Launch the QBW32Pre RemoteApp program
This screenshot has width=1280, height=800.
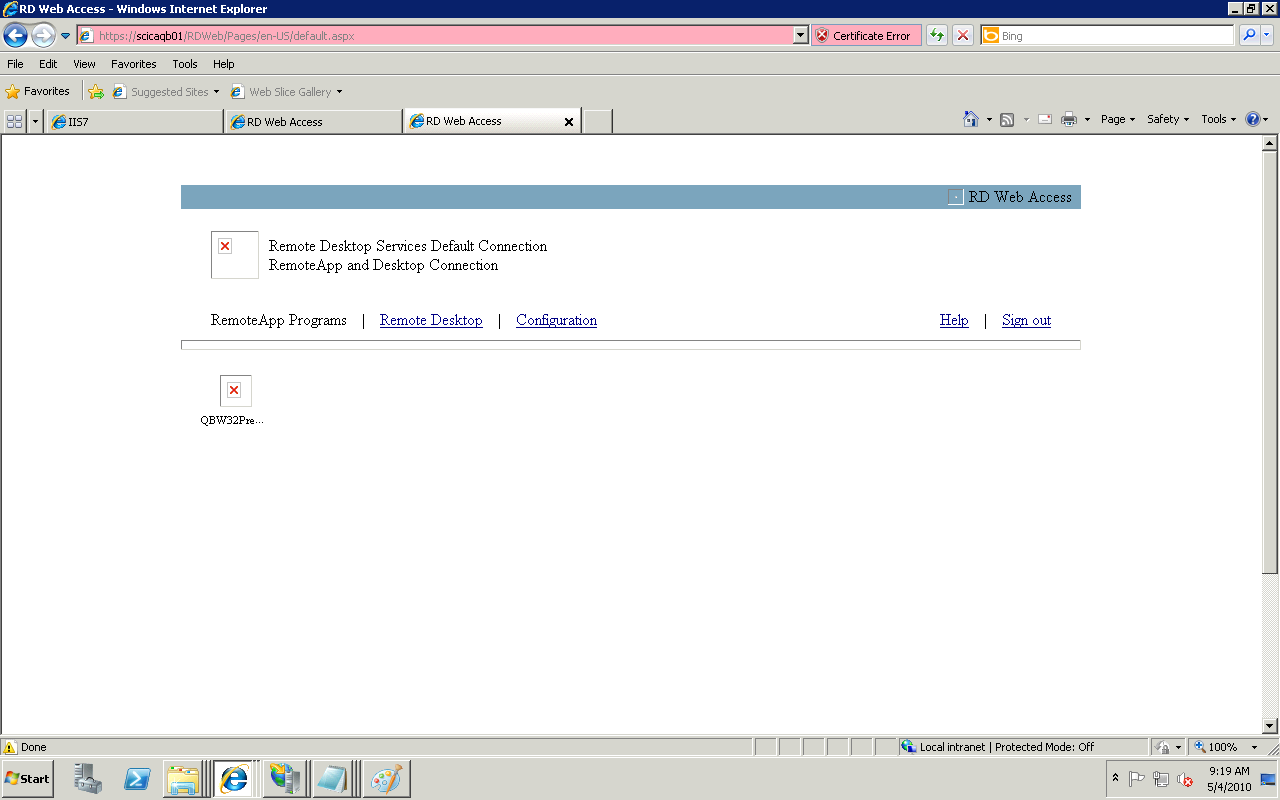(x=235, y=391)
